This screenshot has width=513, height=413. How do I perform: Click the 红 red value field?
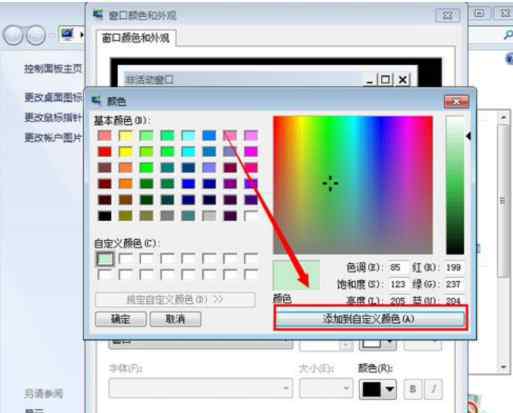click(x=453, y=267)
